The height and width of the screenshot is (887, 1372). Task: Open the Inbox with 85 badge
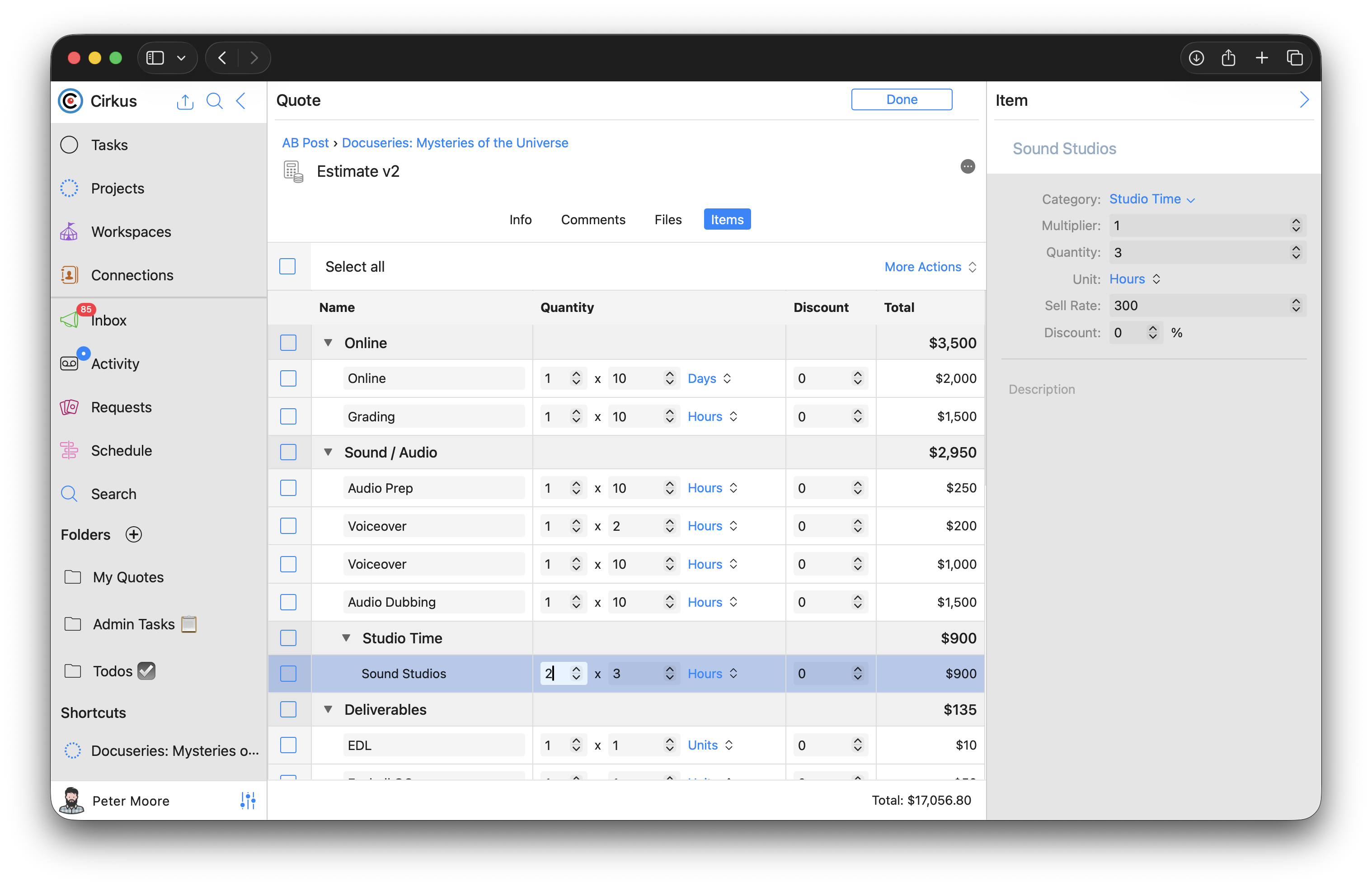coord(108,320)
